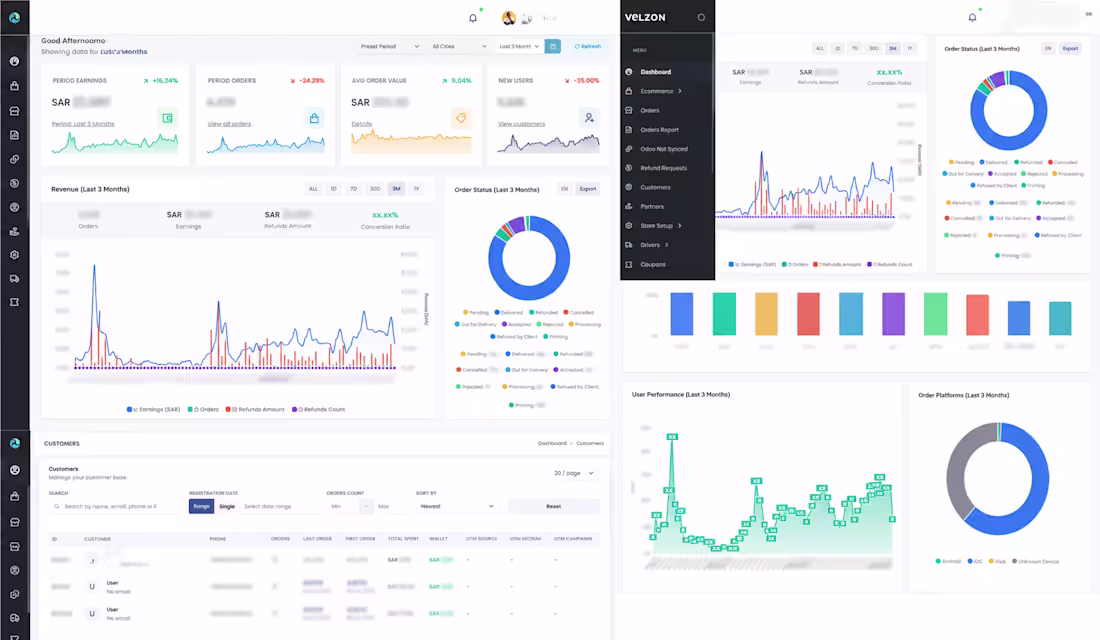Open Orders in the Velzon menu
Viewport: 1100px width, 640px height.
point(650,110)
